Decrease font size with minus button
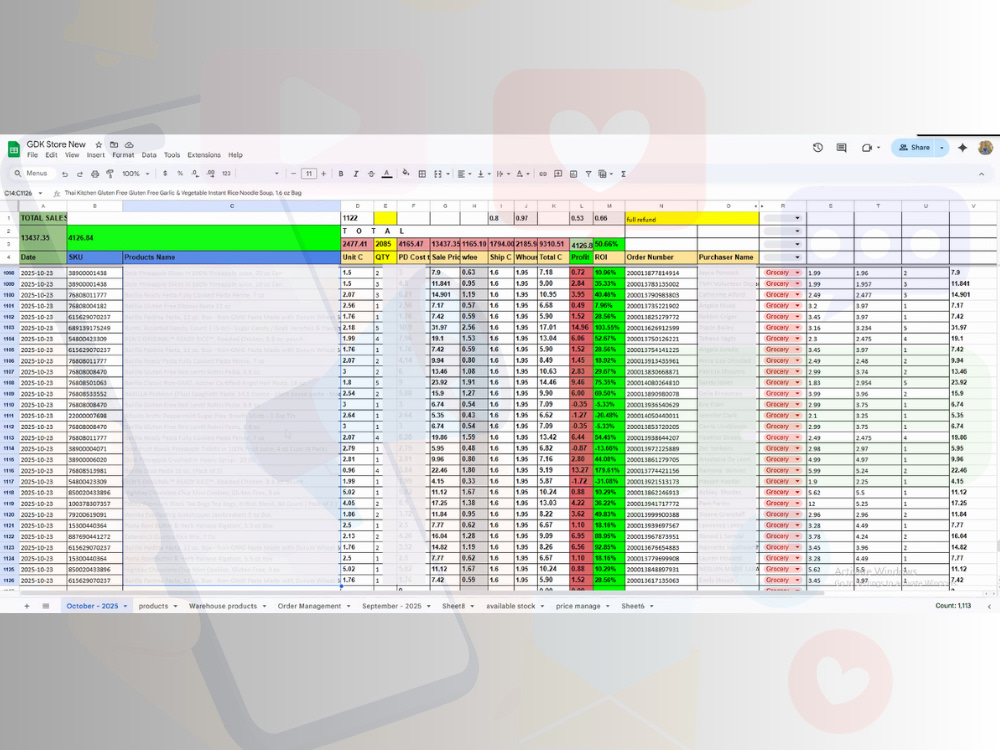 (x=293, y=173)
